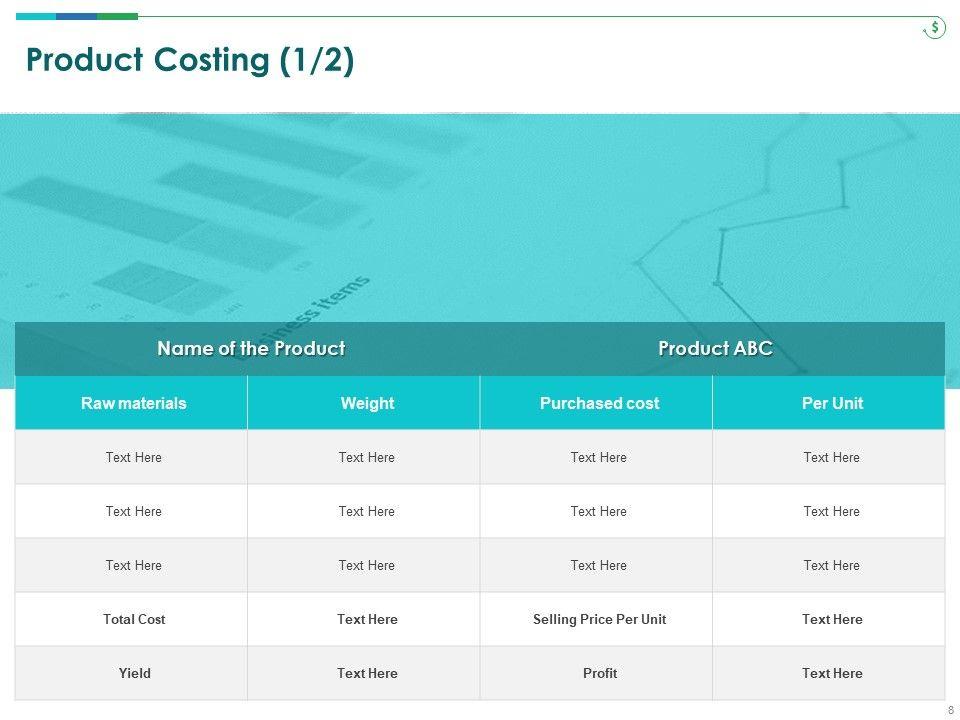Click Text Here cell right of Yield
Screen dimensions: 960x720
tap(367, 674)
